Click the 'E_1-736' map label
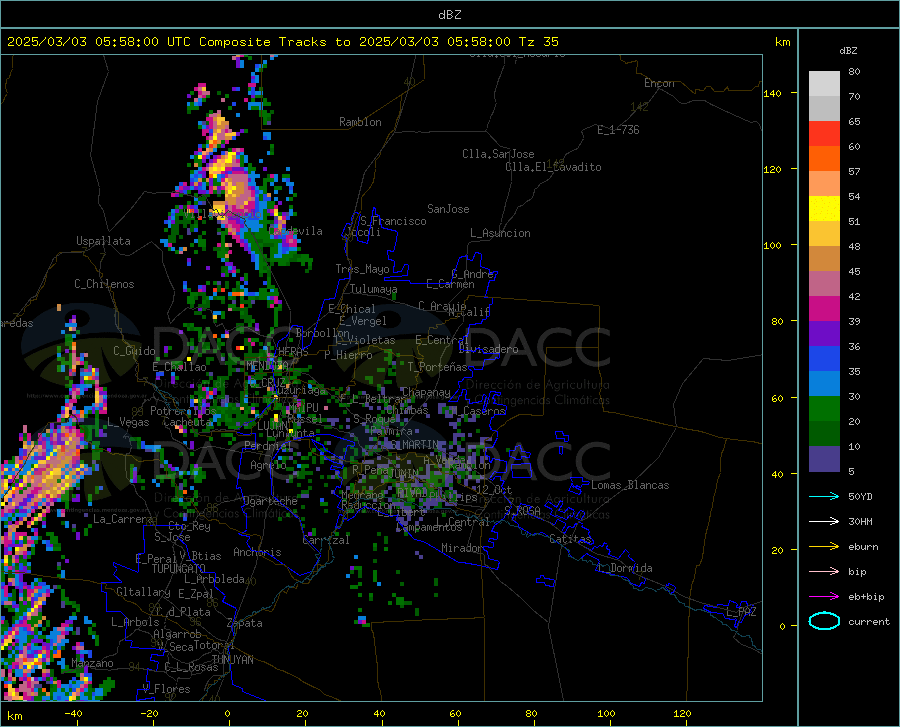Screen dimensions: 900x727 tap(618, 130)
